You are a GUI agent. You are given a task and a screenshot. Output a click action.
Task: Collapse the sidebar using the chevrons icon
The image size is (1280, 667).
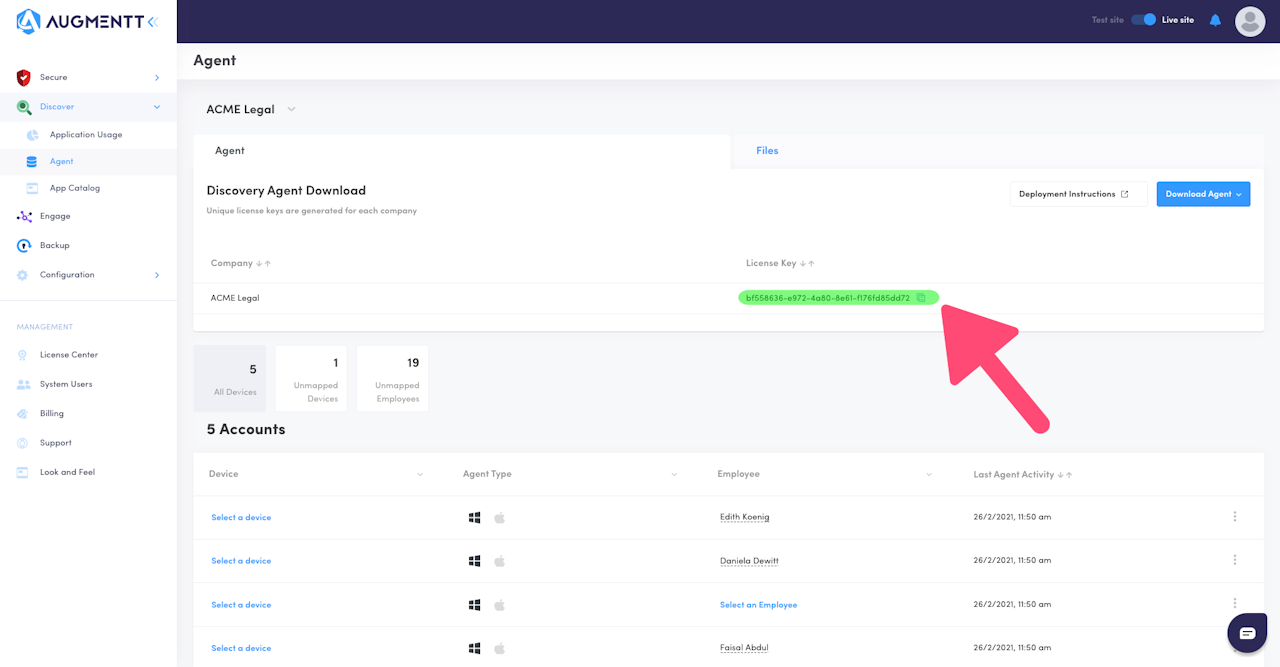tap(152, 21)
